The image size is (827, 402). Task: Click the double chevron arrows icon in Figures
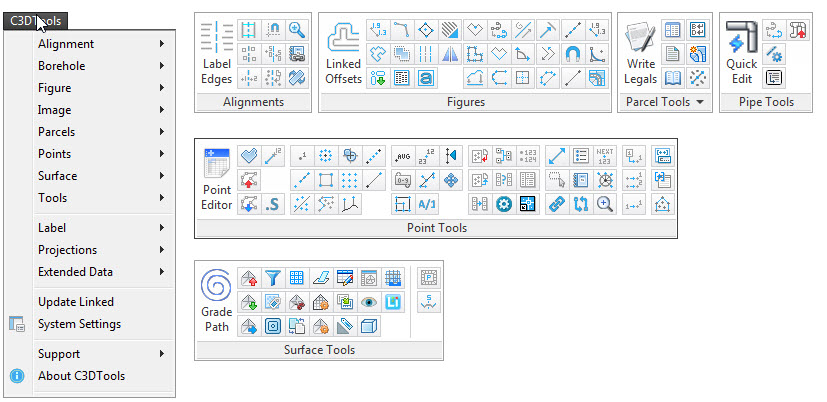pos(547,54)
